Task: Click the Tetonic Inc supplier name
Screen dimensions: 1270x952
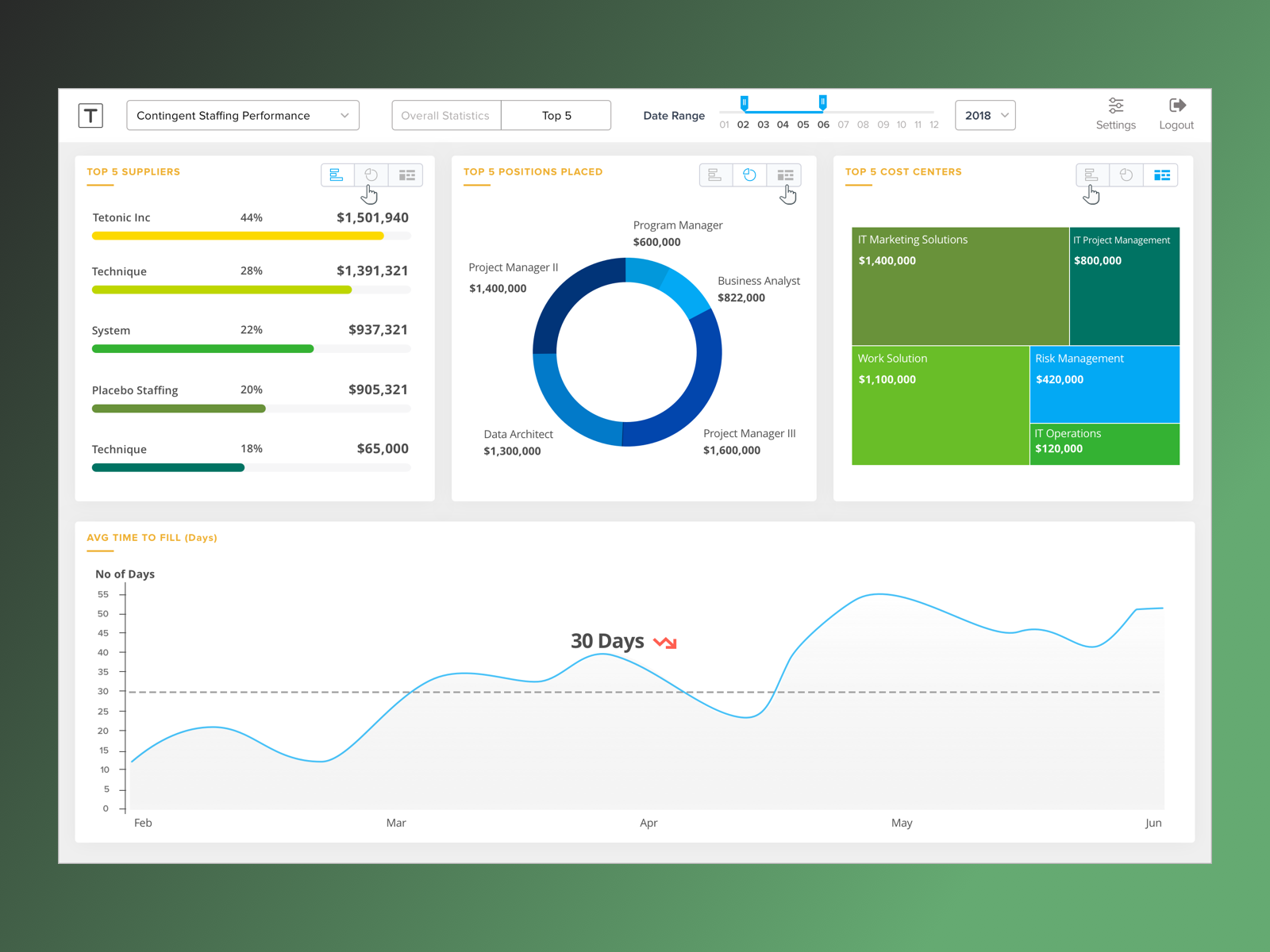Action: tap(121, 217)
